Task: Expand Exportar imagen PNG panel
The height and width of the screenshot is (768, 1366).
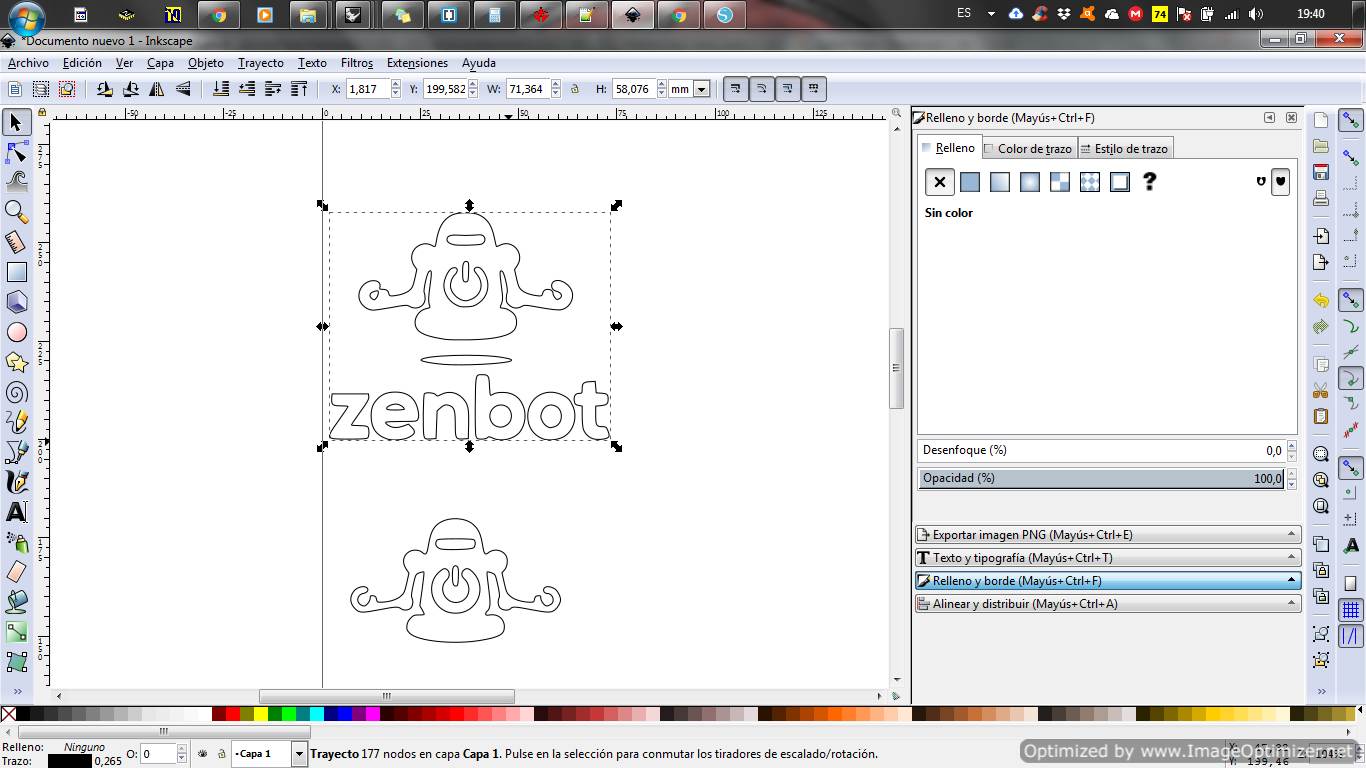Action: 1108,535
